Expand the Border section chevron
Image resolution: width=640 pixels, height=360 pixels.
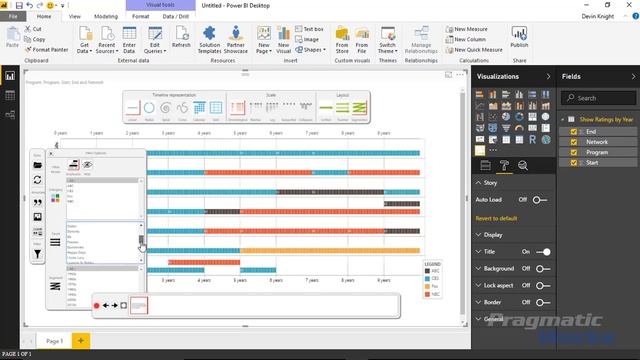tap(478, 302)
